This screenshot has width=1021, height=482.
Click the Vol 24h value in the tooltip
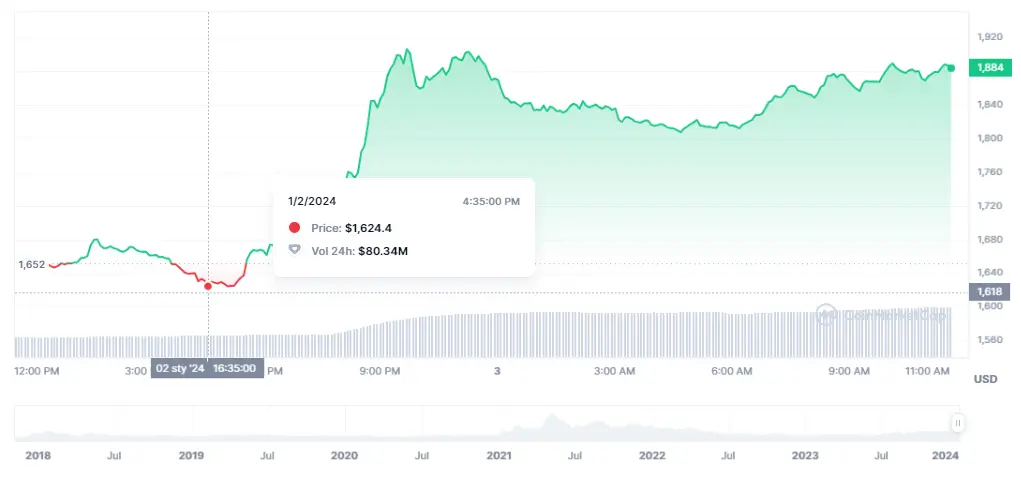[x=383, y=250]
